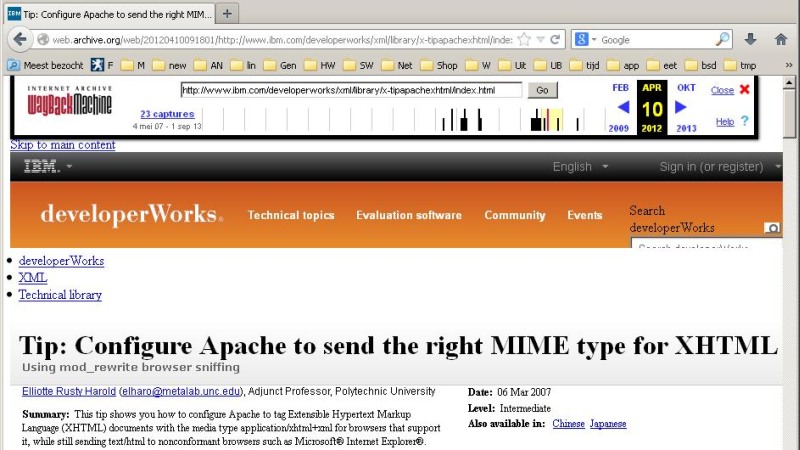Open a new tab with the plus button
This screenshot has height=450, width=800.
click(x=227, y=14)
